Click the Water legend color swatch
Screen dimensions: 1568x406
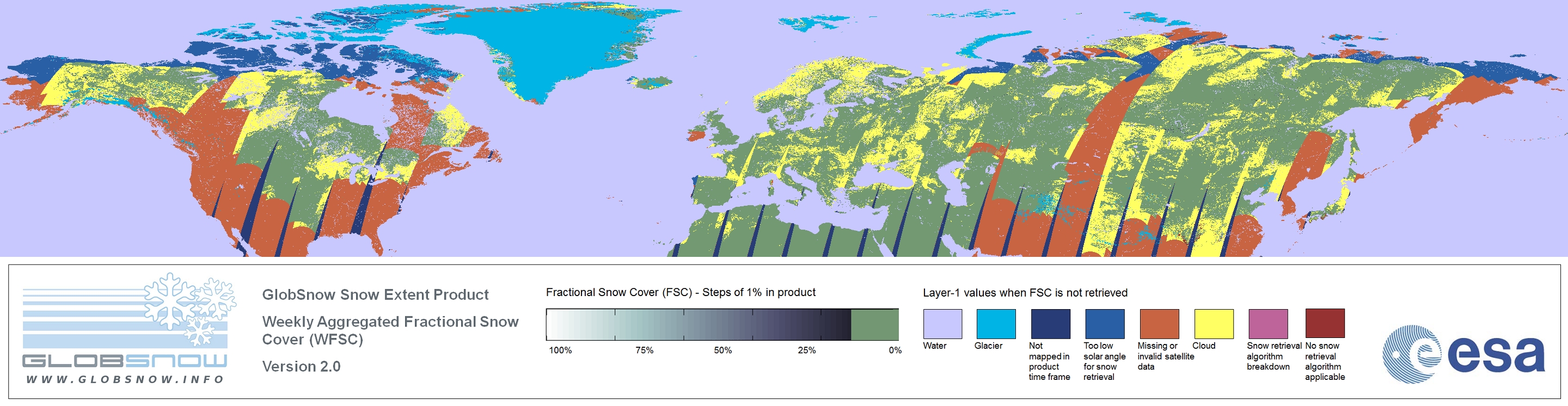(x=942, y=324)
